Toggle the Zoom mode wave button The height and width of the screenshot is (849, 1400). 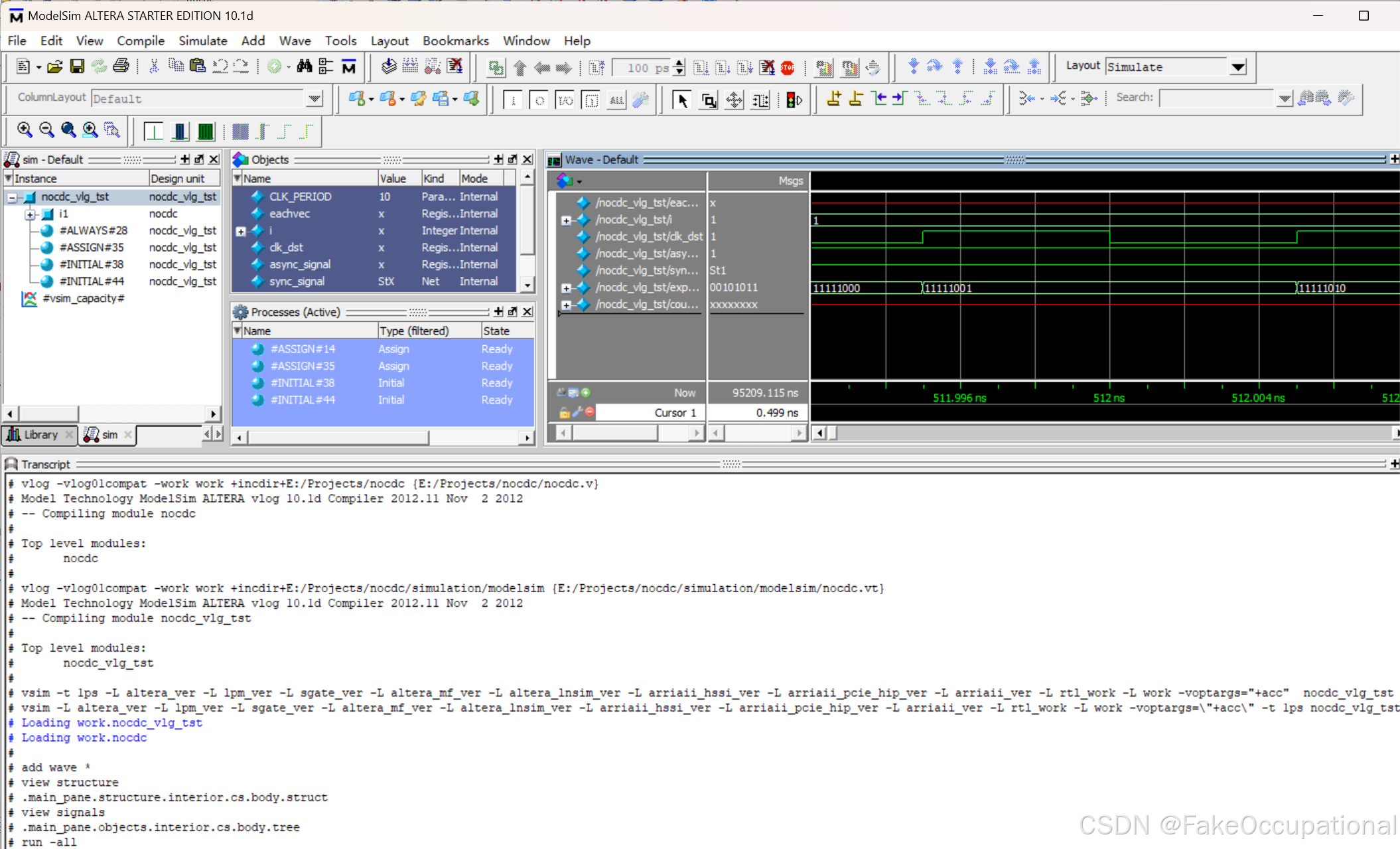coord(709,100)
